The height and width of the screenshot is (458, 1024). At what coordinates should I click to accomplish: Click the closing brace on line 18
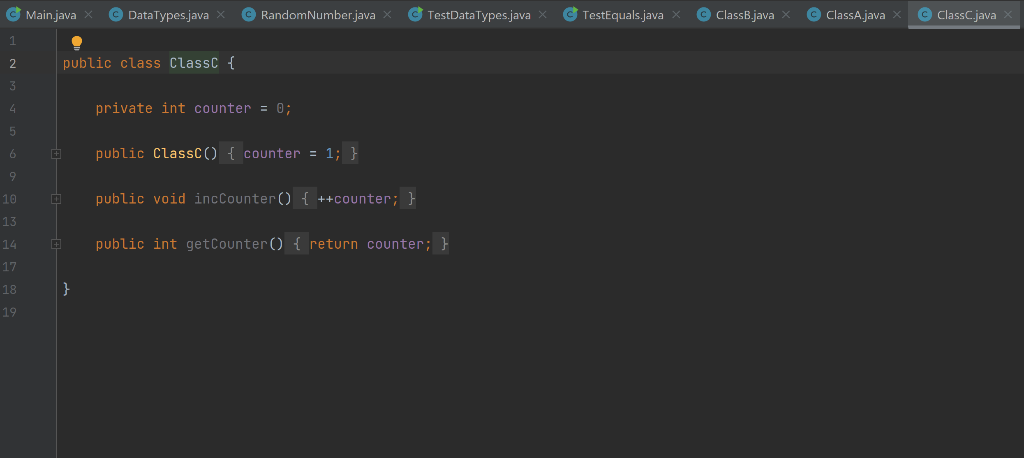click(66, 289)
